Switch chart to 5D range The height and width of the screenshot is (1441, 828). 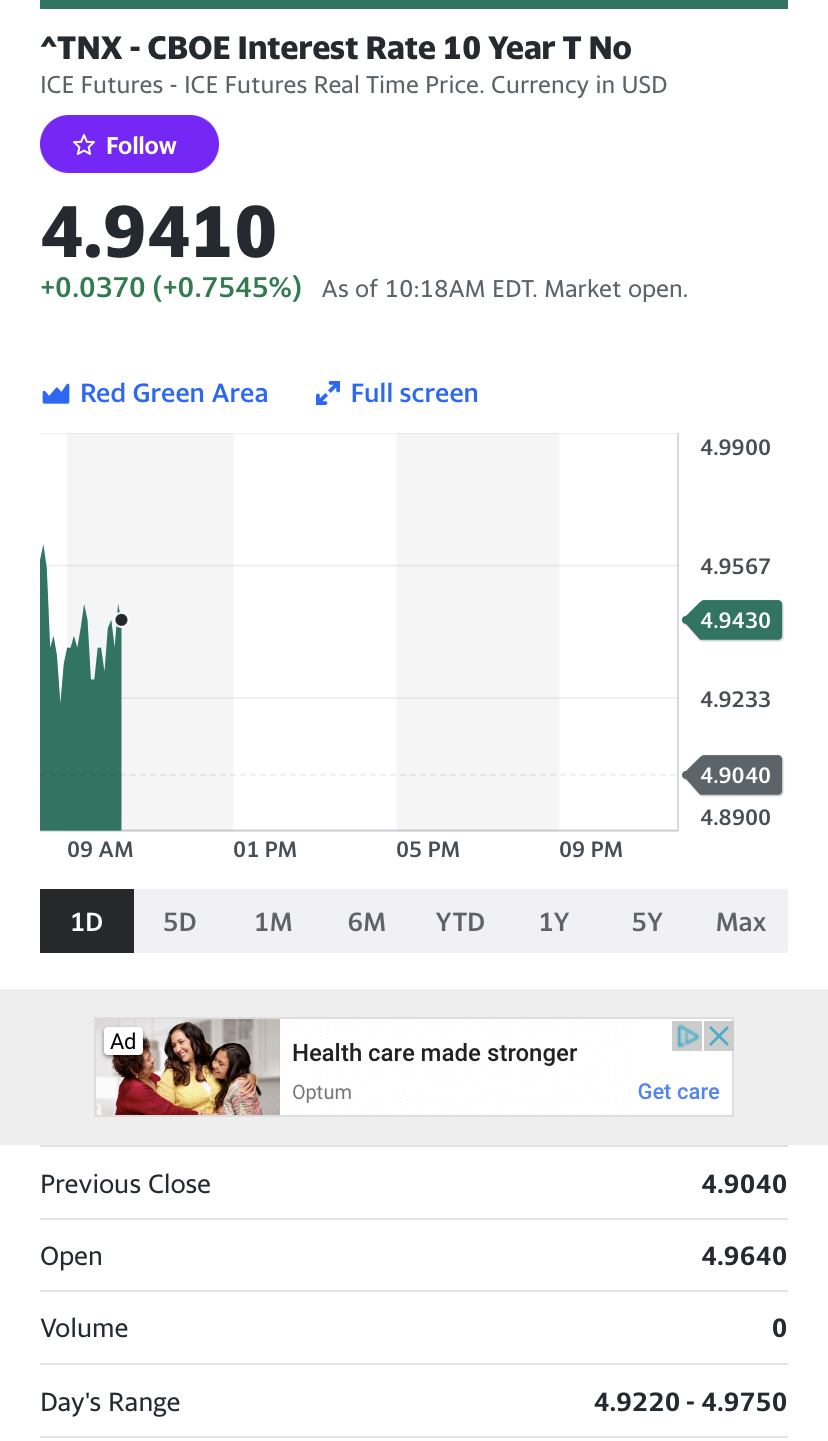coord(180,921)
